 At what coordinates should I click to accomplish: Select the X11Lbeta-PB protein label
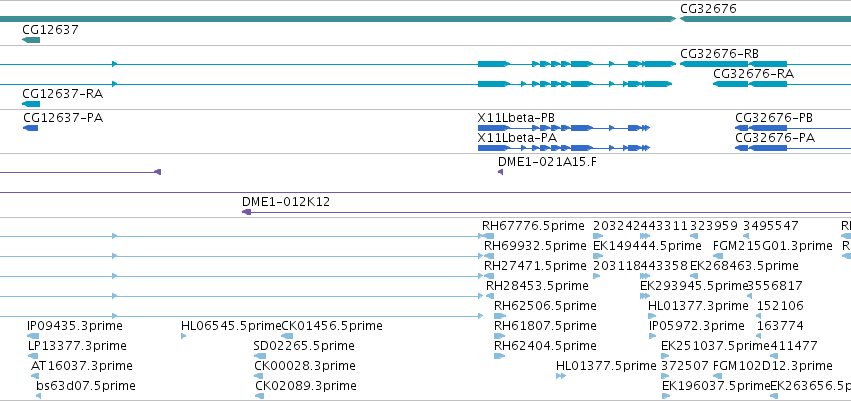point(516,118)
